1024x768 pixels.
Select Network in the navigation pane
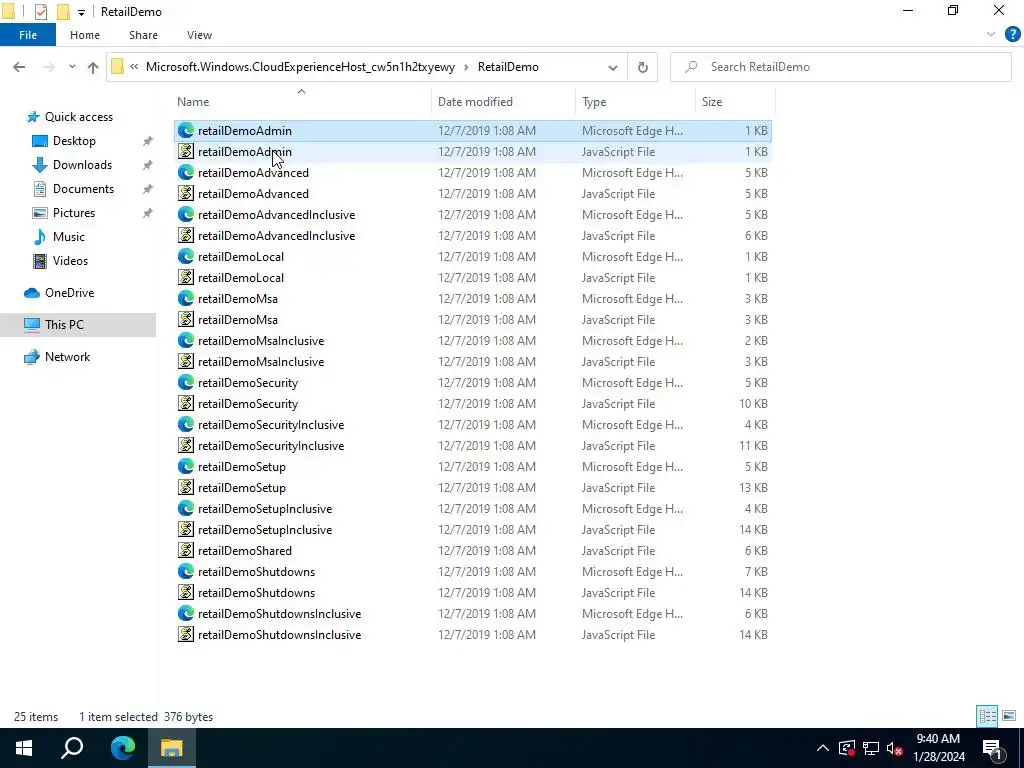coord(67,357)
